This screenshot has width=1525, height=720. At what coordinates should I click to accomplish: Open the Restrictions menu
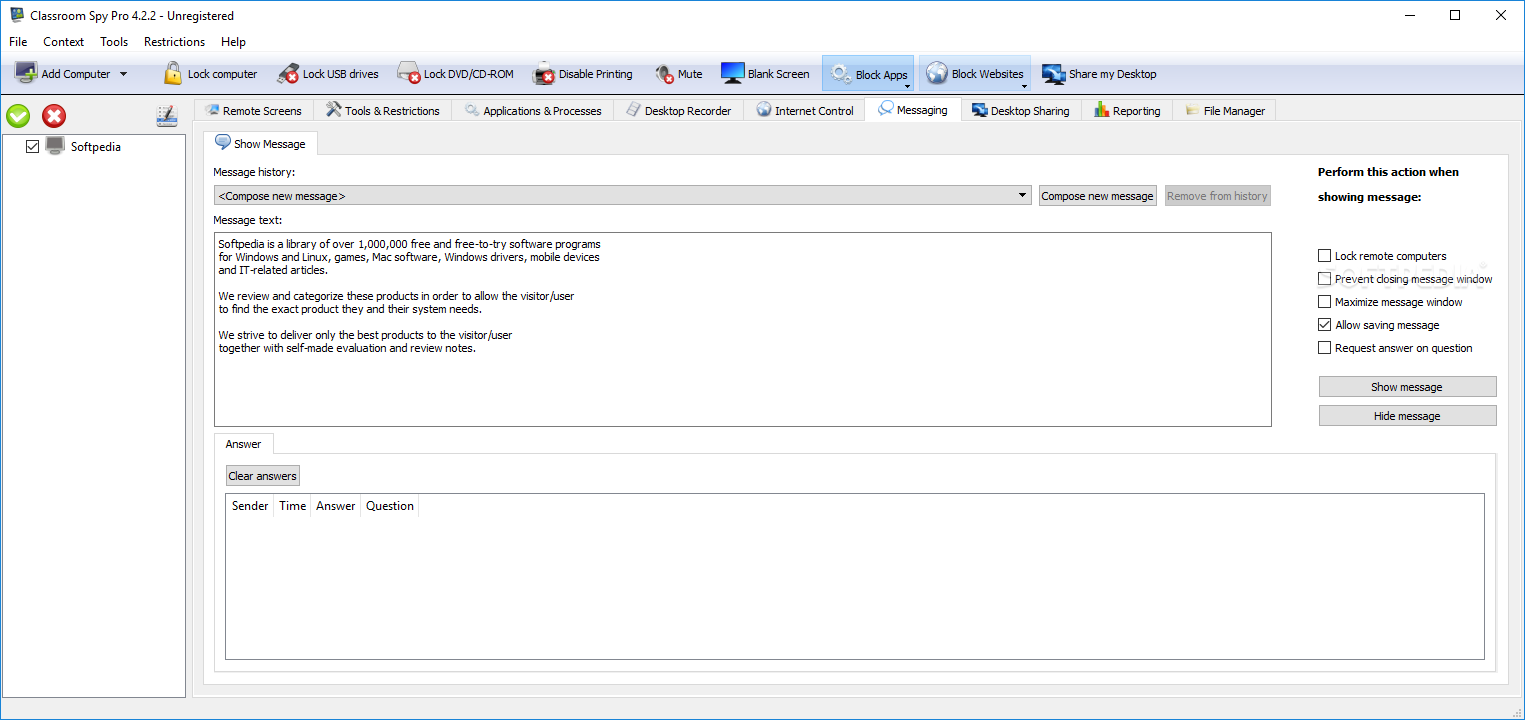pyautogui.click(x=174, y=42)
